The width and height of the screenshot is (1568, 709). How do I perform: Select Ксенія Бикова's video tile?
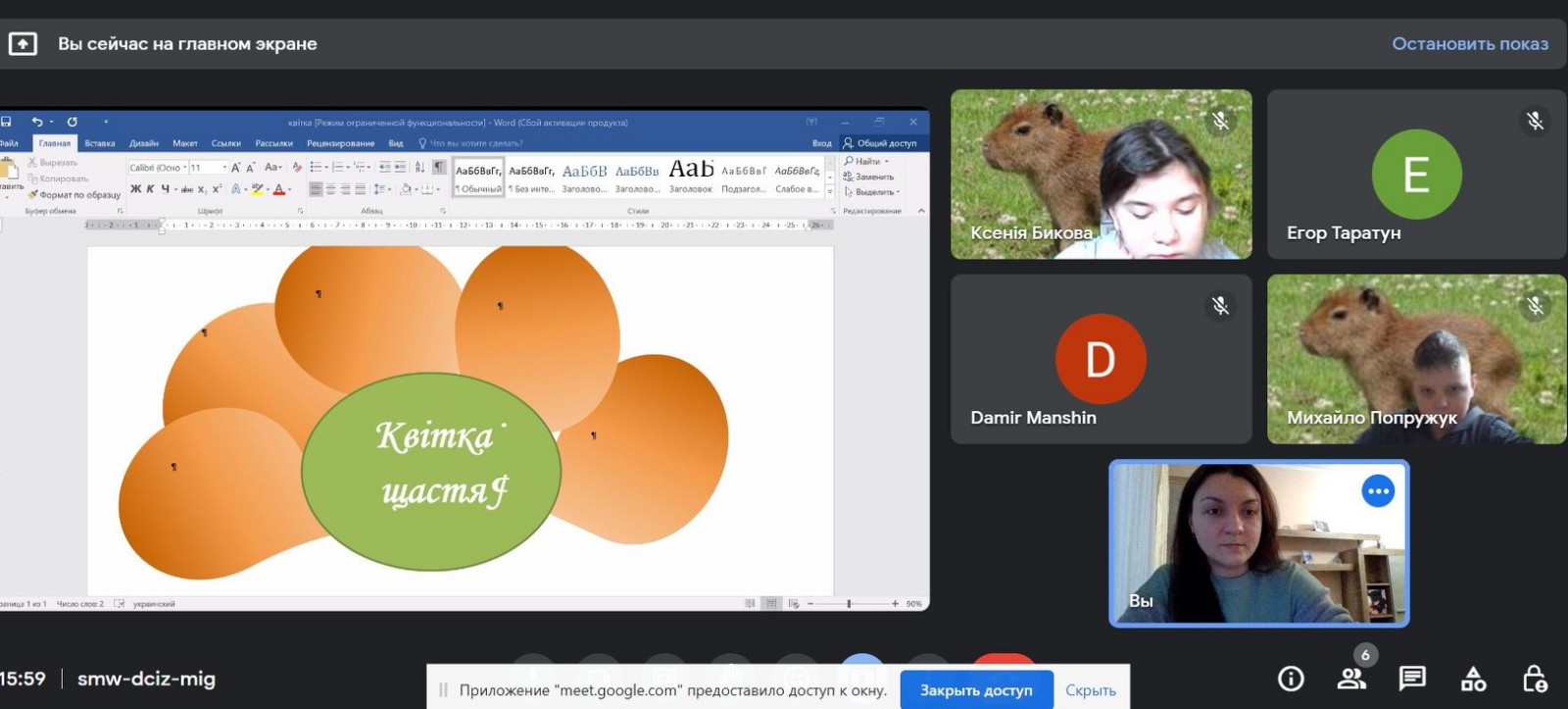click(1101, 175)
